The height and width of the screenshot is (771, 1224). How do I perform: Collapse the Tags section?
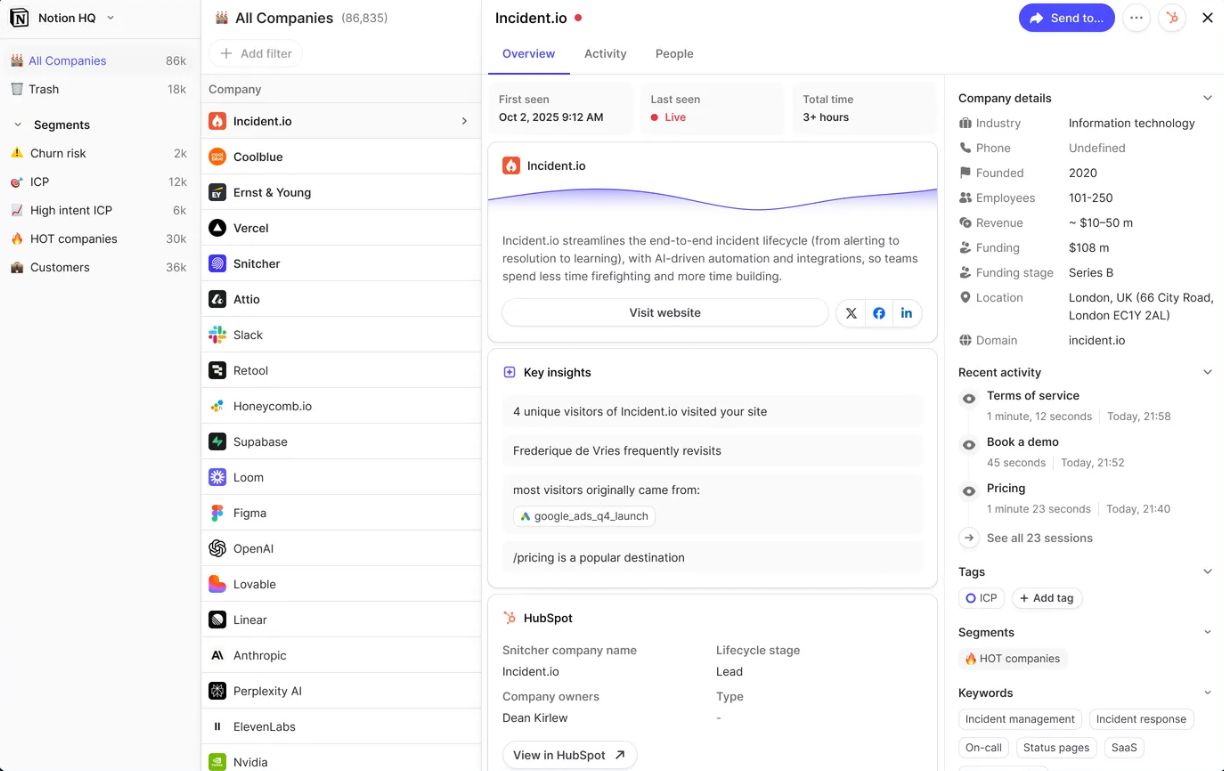pyautogui.click(x=1207, y=572)
